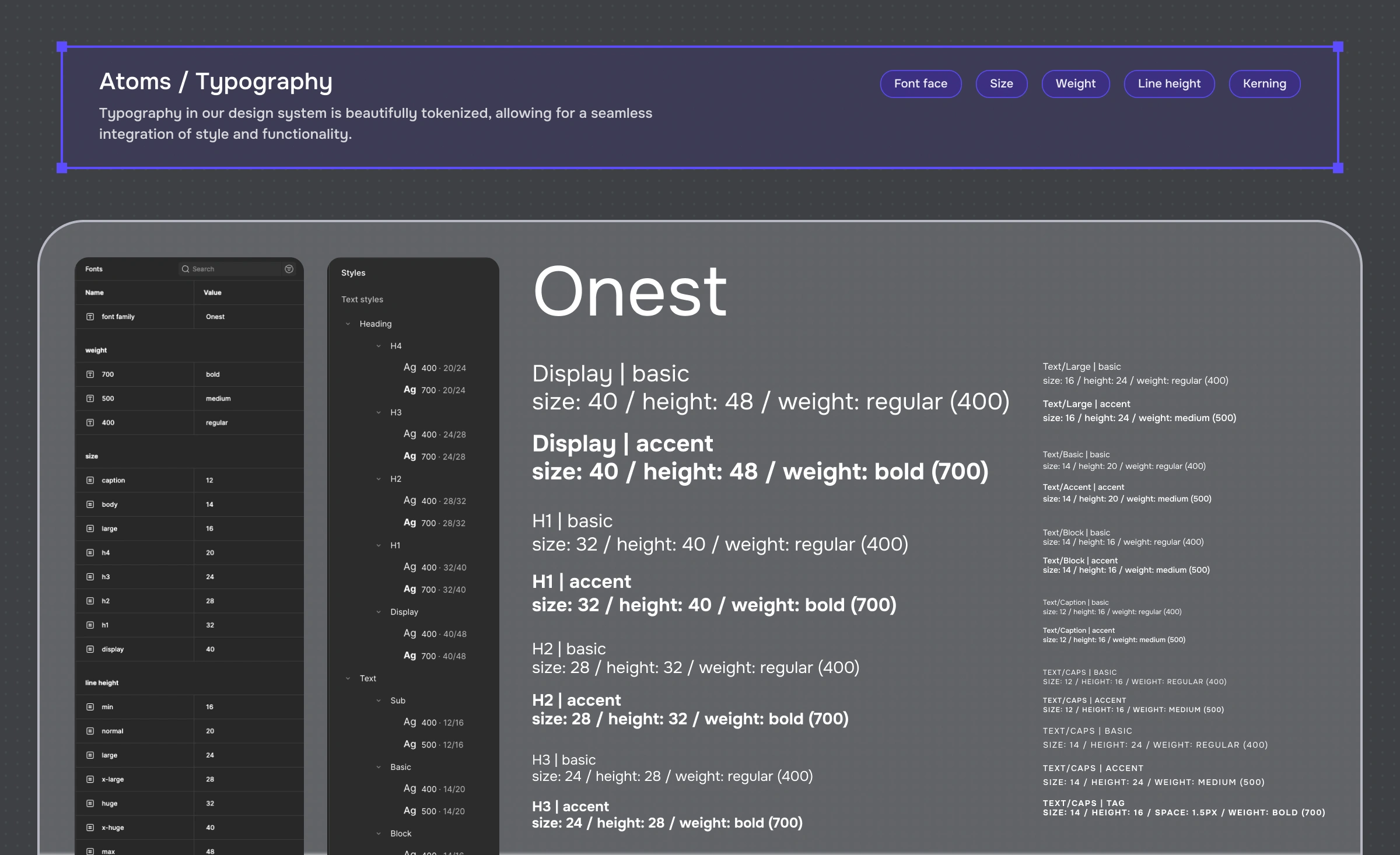Click the filter icon beside Fonts search
The image size is (1400, 855).
pos(289,269)
